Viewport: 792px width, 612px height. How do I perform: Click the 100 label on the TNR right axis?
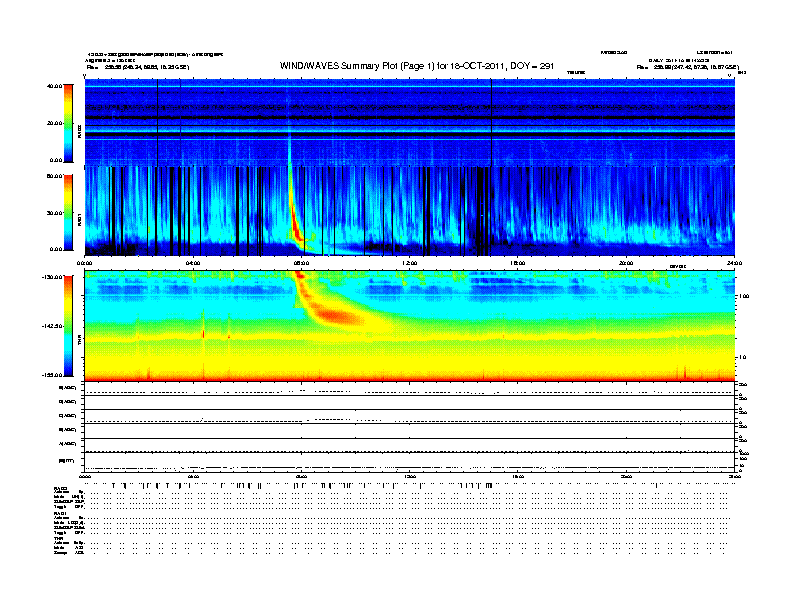click(x=744, y=296)
